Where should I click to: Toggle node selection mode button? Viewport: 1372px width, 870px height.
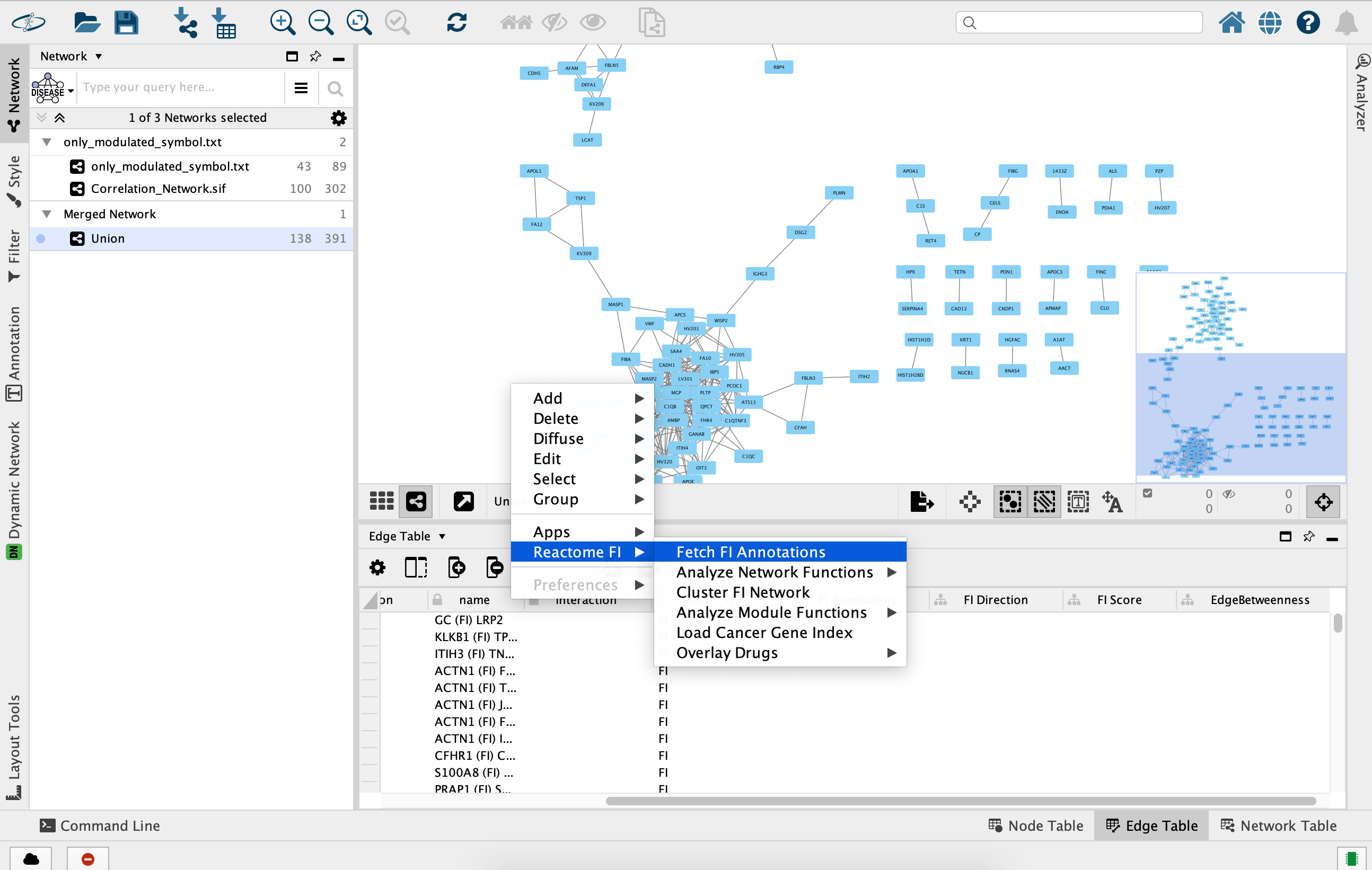click(1010, 502)
